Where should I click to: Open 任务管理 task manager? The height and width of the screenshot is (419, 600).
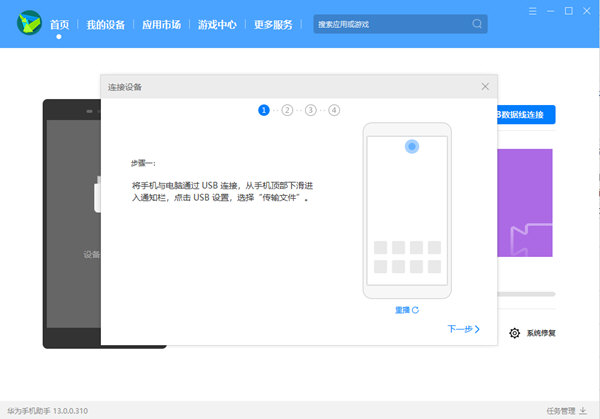coord(561,411)
